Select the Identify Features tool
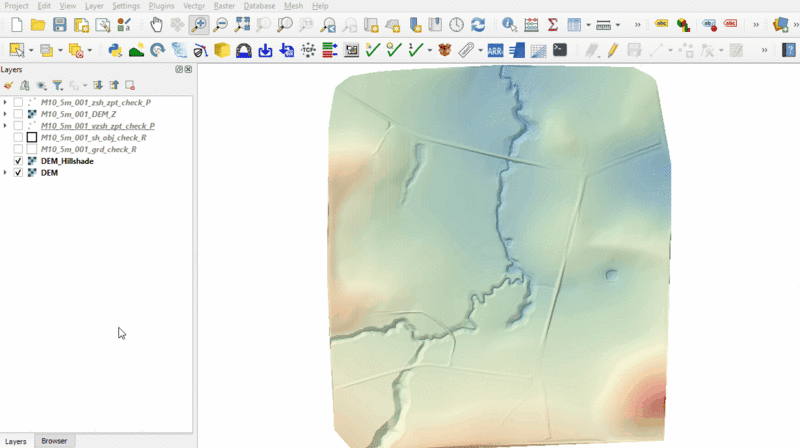The image size is (800, 448). (509, 25)
